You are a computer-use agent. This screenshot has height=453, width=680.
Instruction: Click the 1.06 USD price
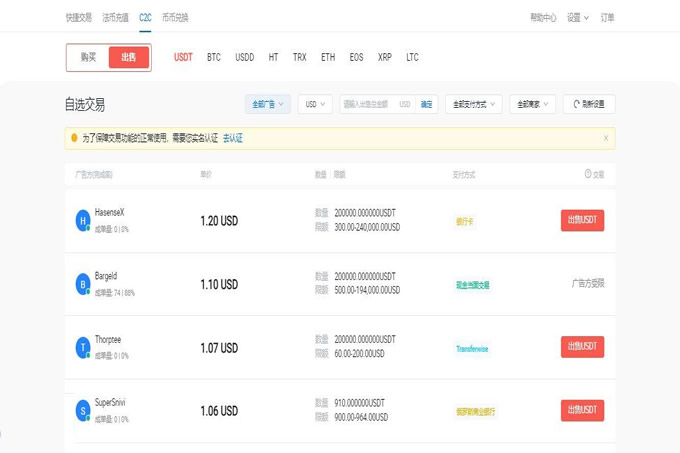tap(219, 411)
